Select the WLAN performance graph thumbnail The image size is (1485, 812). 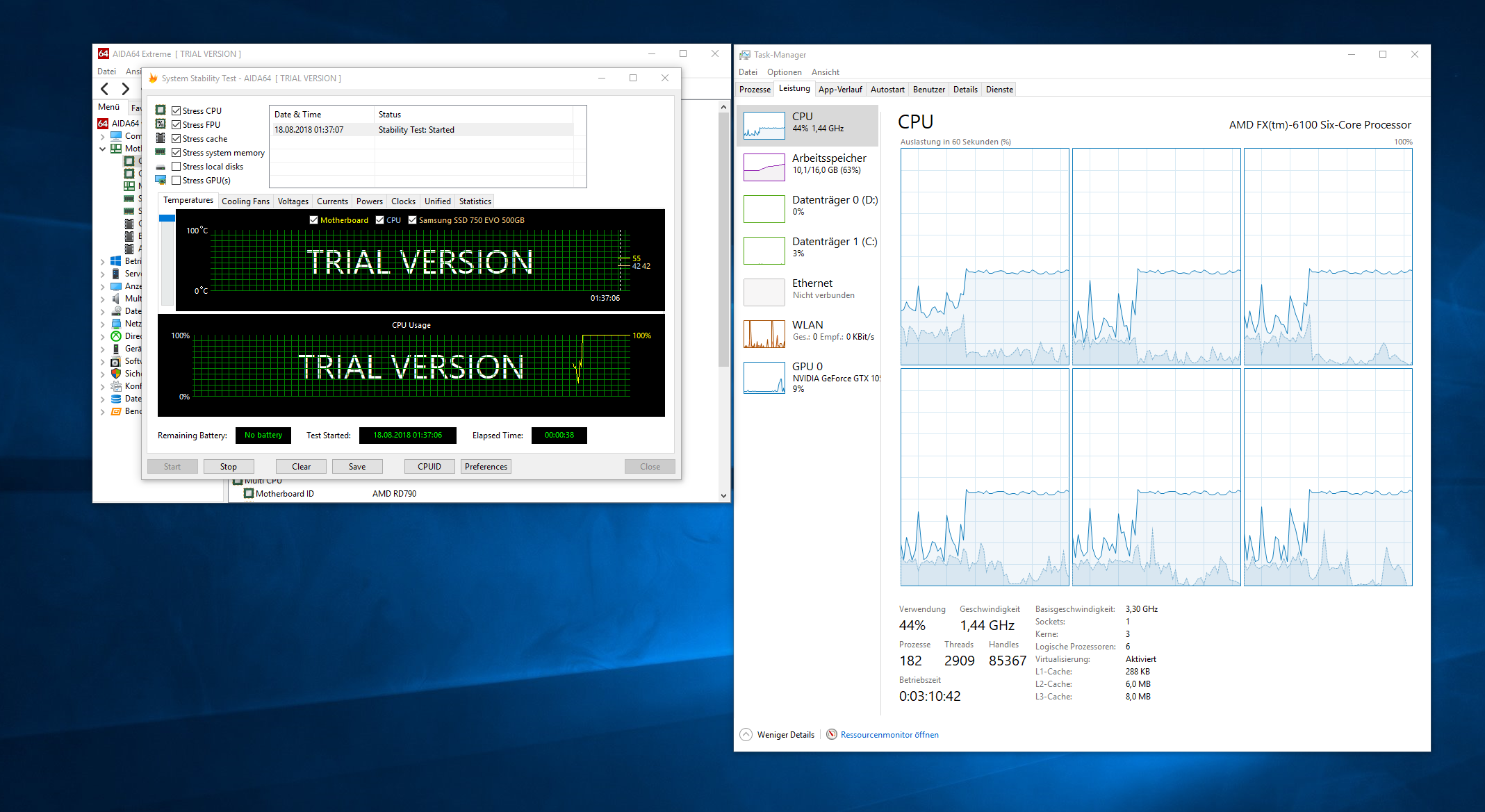click(x=764, y=334)
